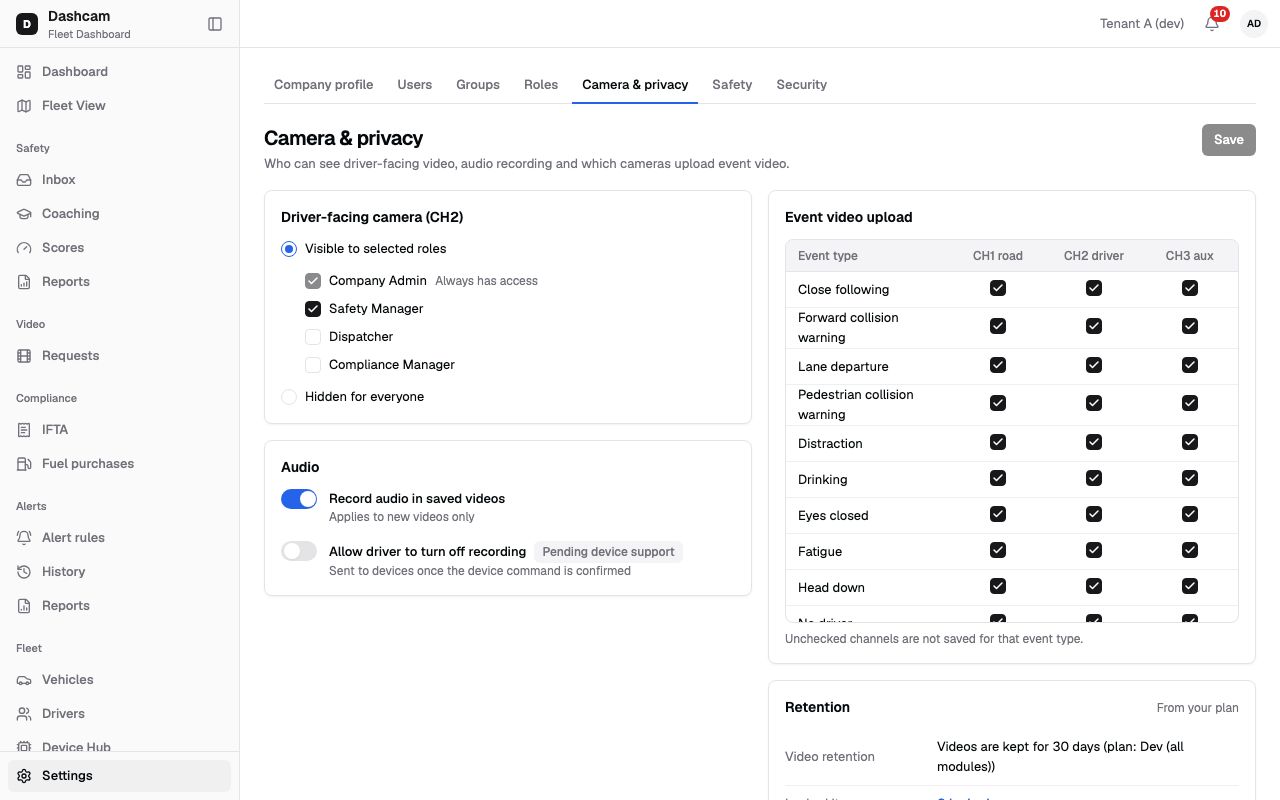The height and width of the screenshot is (800, 1280).
Task: Open the Roles tab
Action: click(x=541, y=85)
